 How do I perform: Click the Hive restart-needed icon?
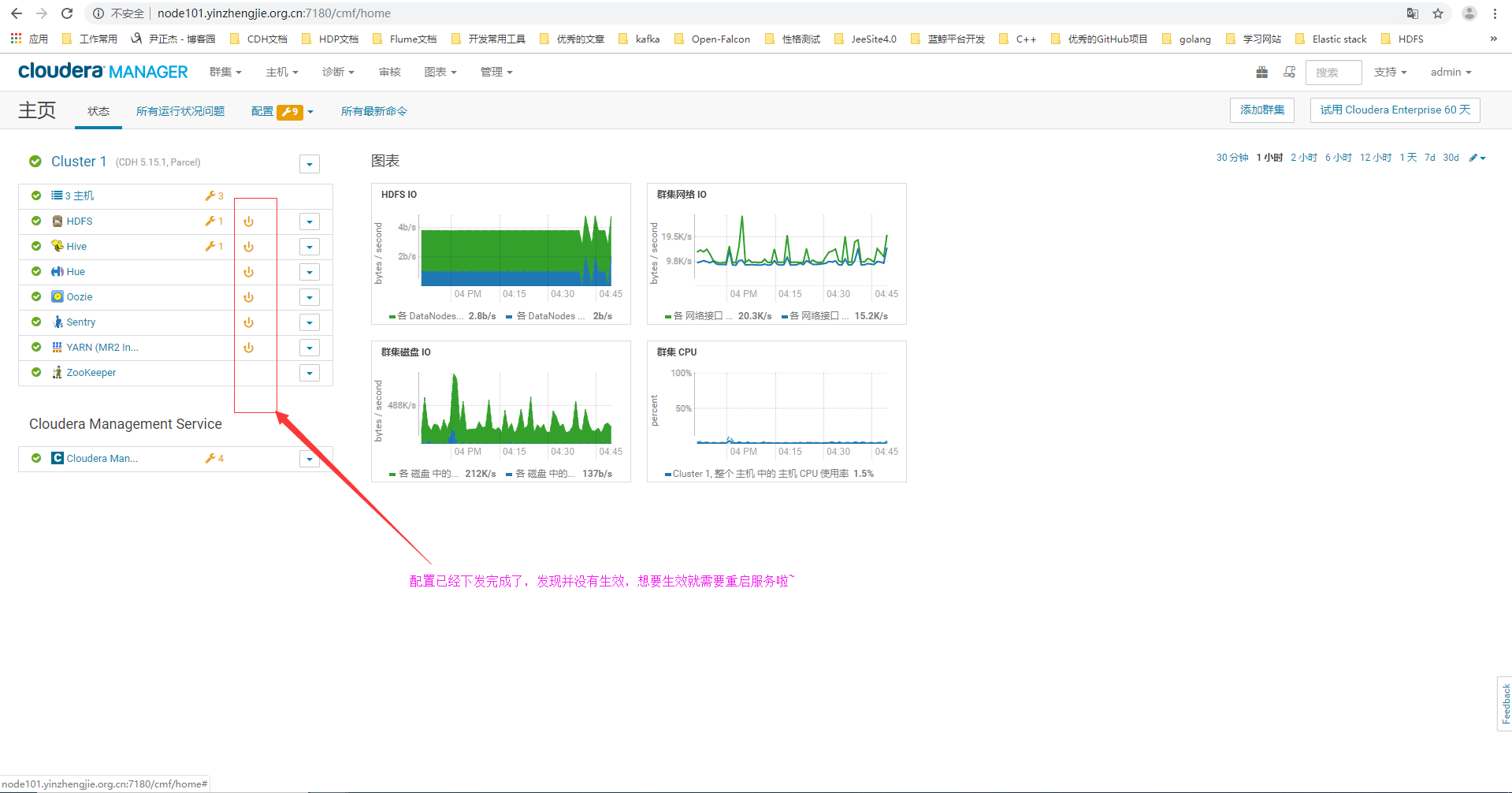click(x=248, y=247)
